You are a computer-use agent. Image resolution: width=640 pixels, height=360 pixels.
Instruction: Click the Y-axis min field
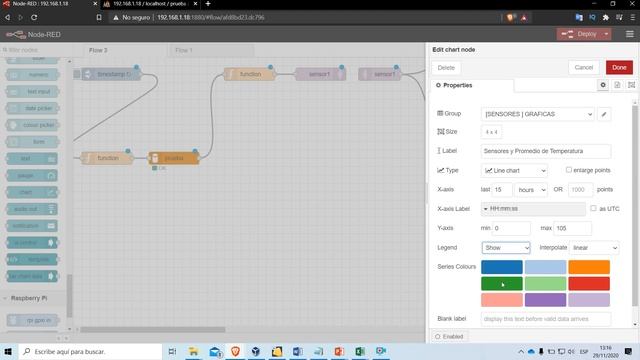(511, 228)
